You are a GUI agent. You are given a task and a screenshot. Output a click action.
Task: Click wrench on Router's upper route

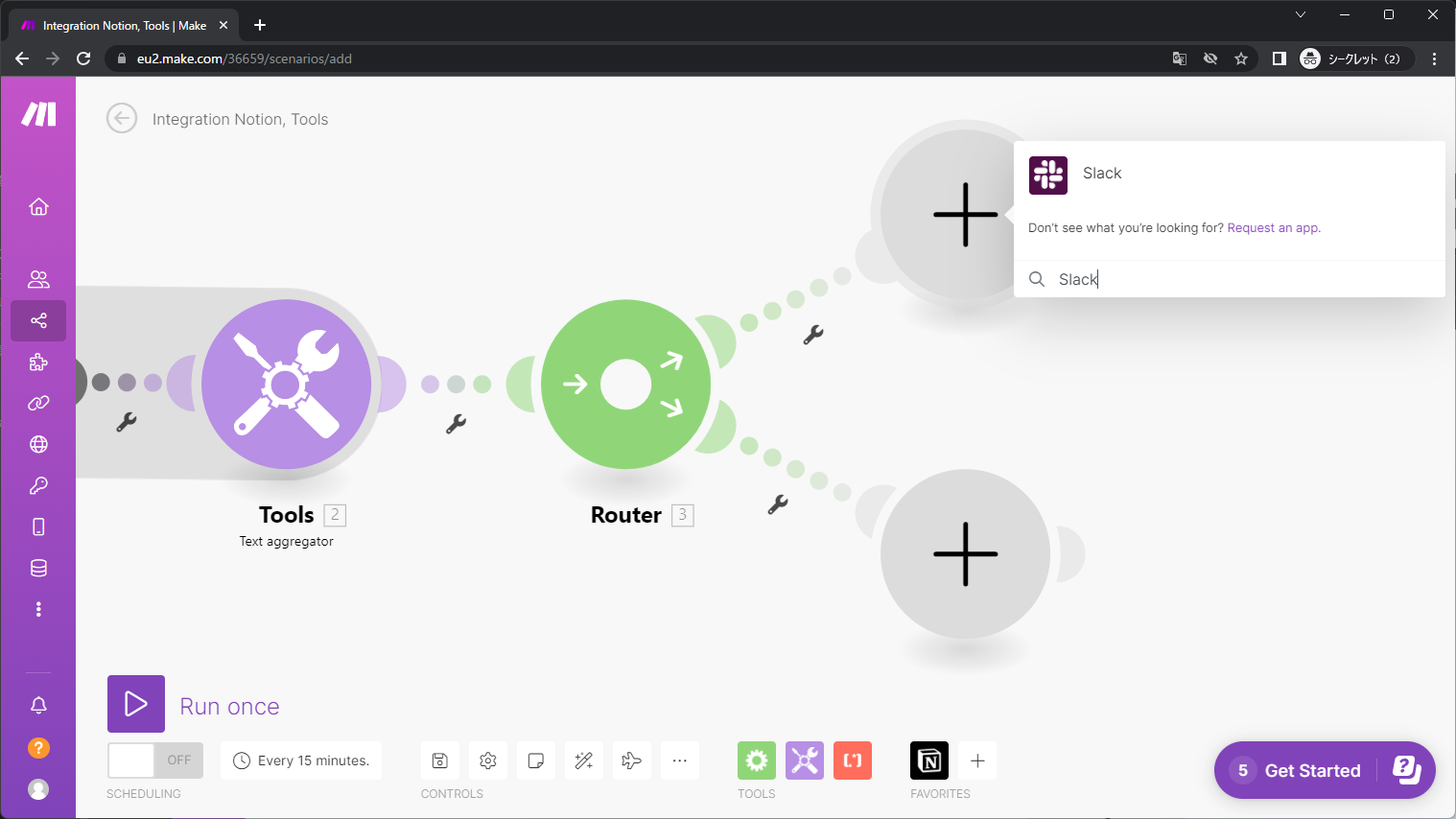(813, 335)
